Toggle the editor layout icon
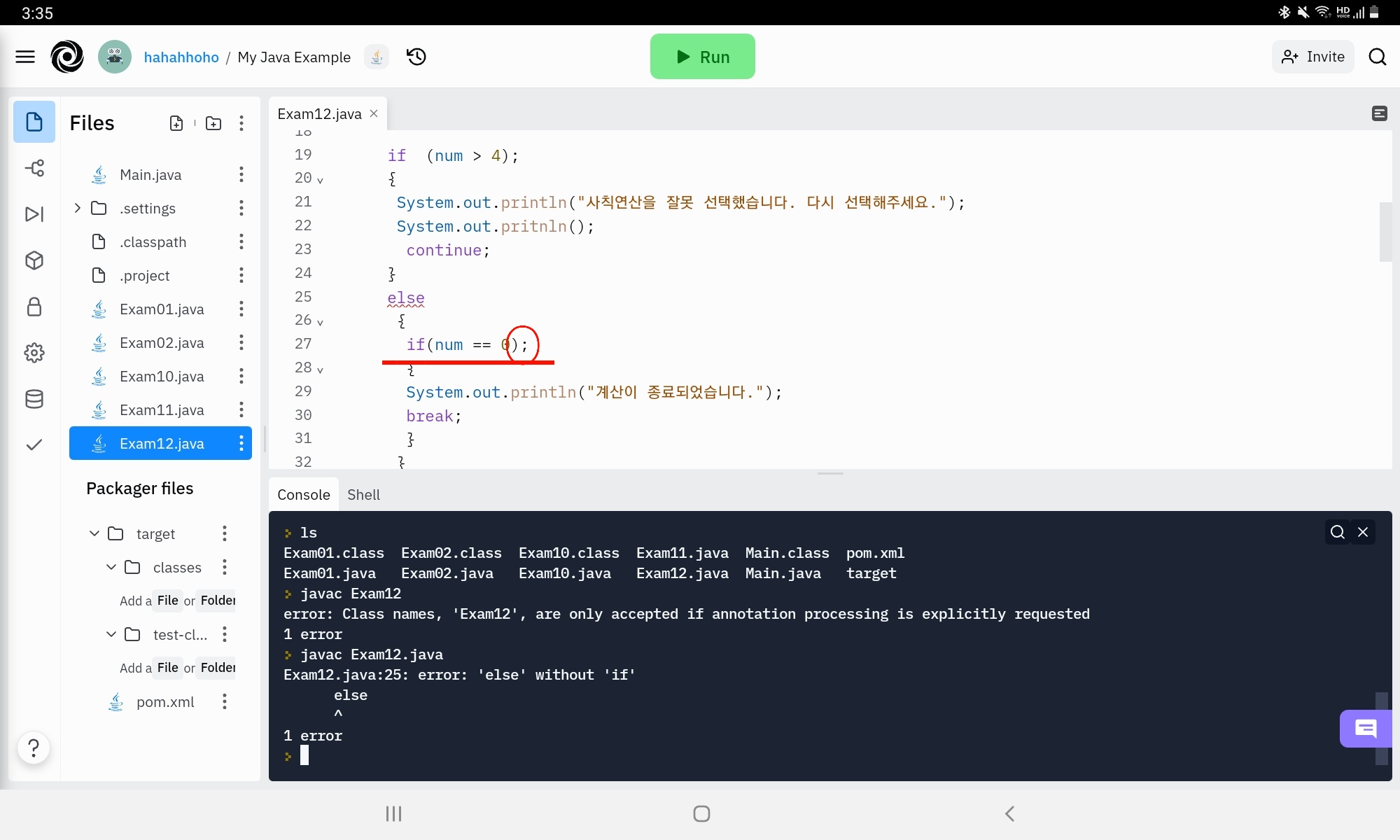Image resolution: width=1400 pixels, height=840 pixels. pos(1380,113)
